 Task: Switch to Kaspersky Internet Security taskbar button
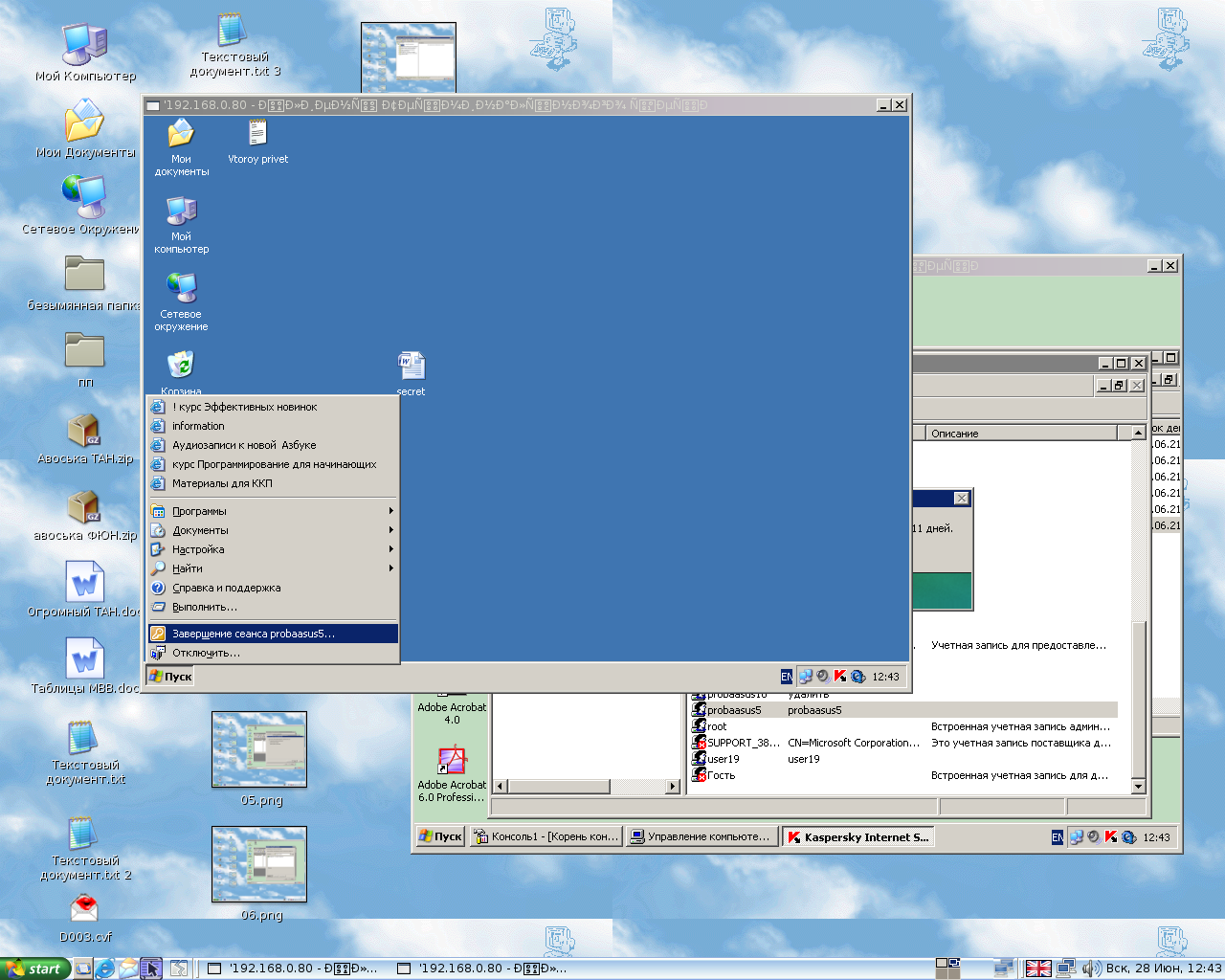tap(857, 837)
